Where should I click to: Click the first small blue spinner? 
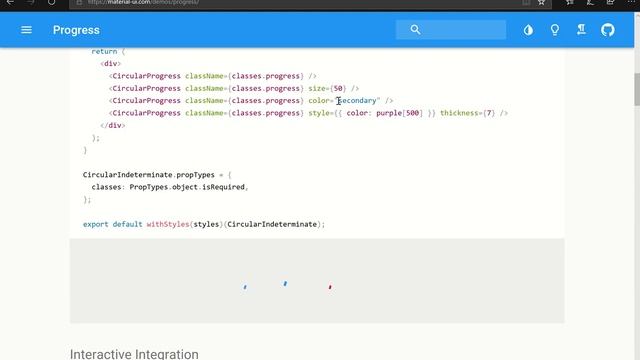[245, 287]
